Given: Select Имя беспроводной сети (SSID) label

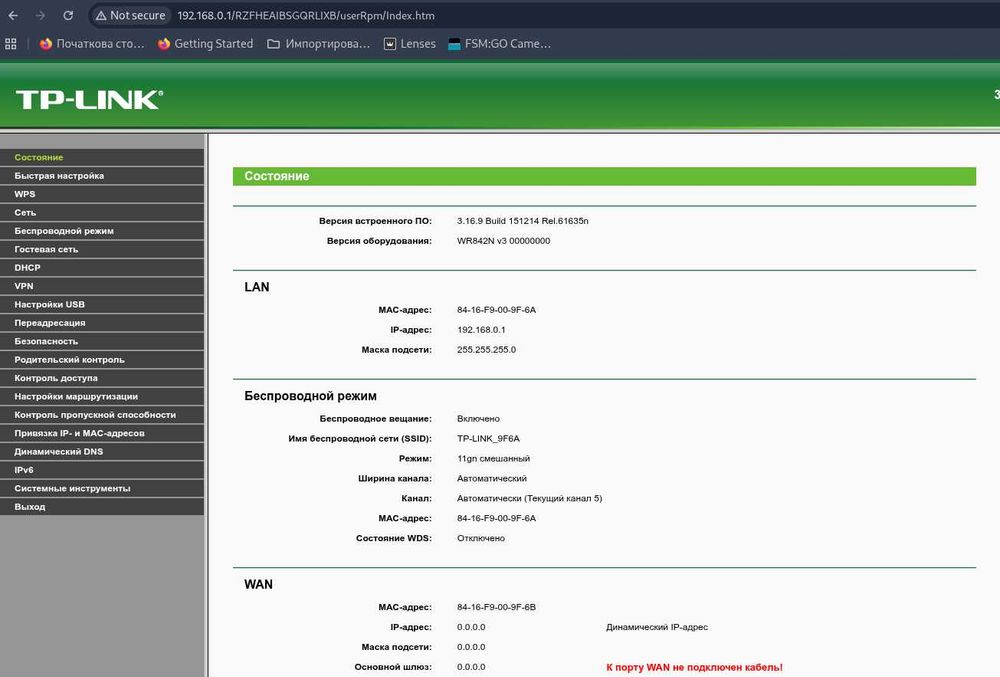Looking at the screenshot, I should tap(360, 439).
